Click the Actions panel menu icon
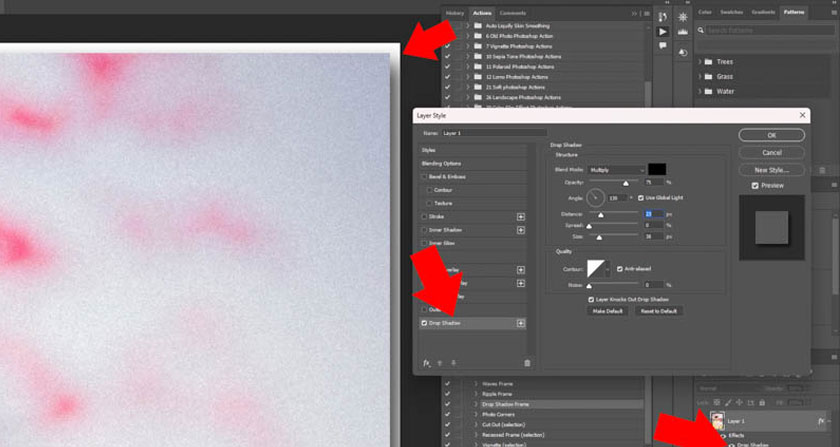This screenshot has width=840, height=447. coord(647,13)
